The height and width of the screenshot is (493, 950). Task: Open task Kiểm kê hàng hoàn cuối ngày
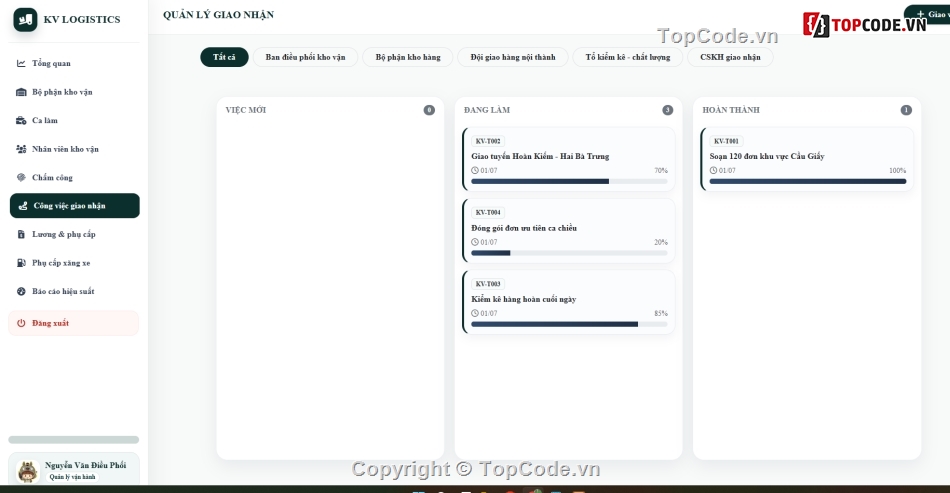568,302
